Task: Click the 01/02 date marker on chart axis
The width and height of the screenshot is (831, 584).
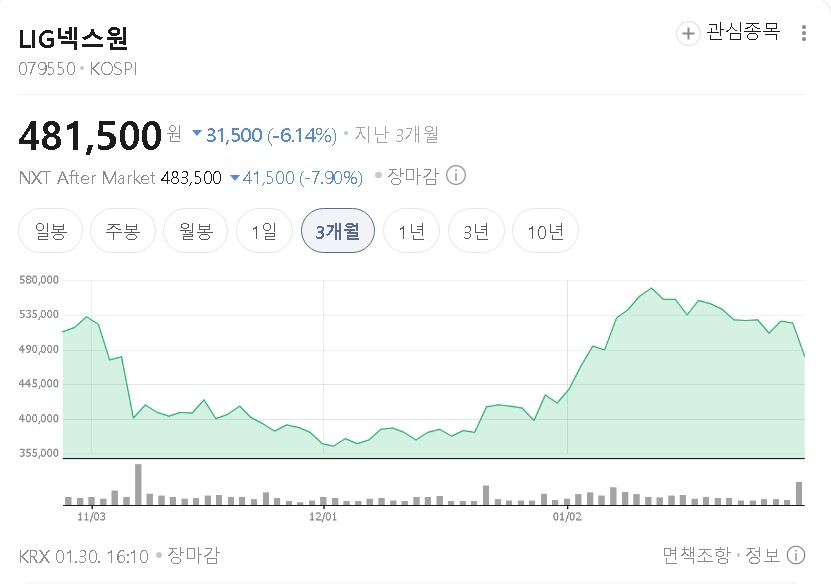Action: [567, 517]
